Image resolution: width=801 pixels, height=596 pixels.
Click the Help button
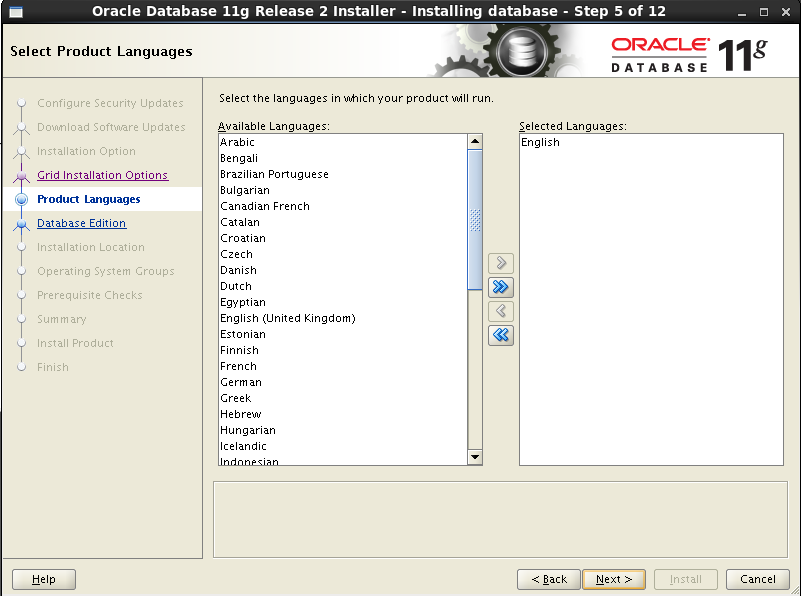pos(43,579)
